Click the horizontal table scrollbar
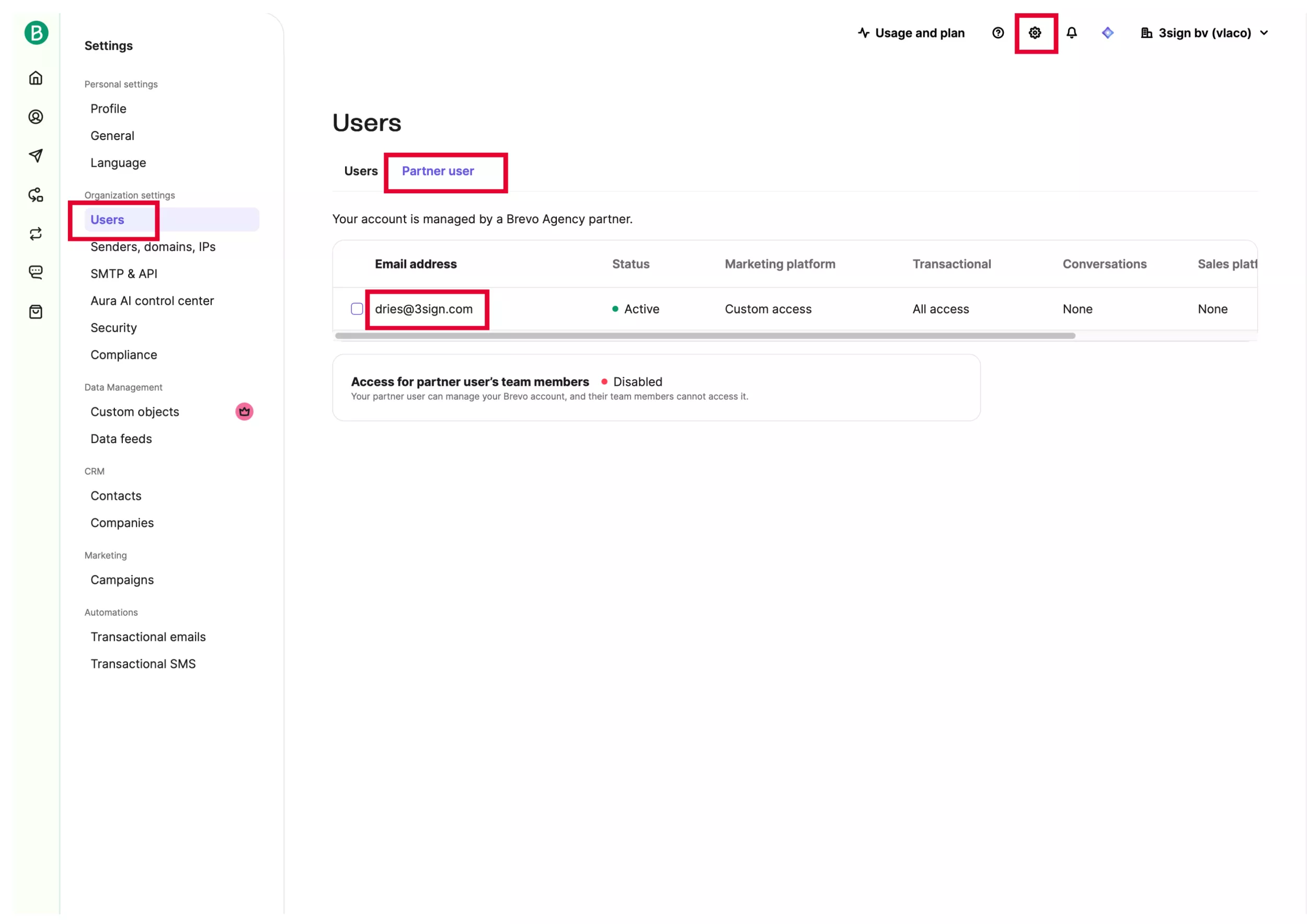The image size is (1307, 924). (705, 336)
